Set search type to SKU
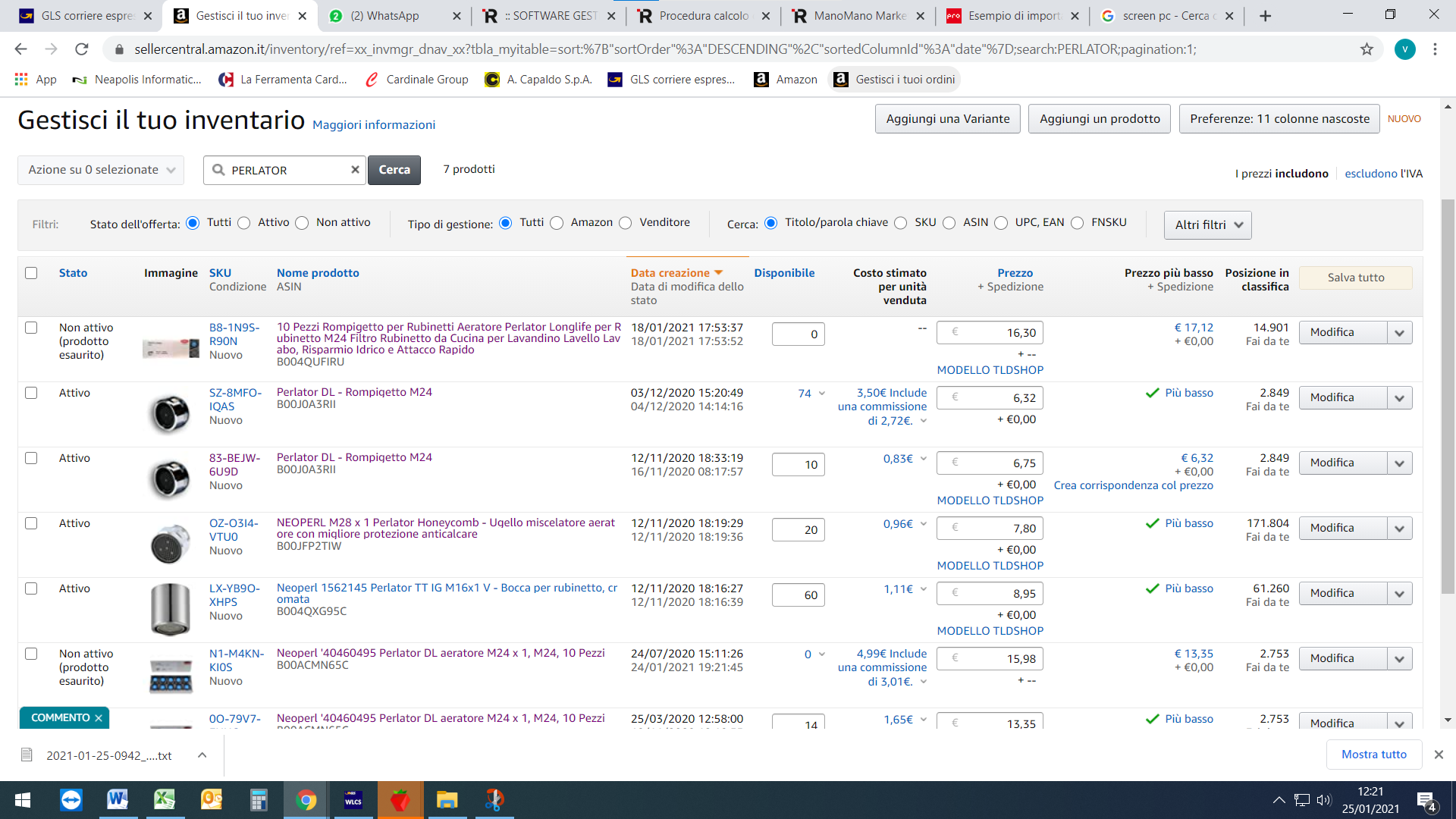 [x=900, y=223]
